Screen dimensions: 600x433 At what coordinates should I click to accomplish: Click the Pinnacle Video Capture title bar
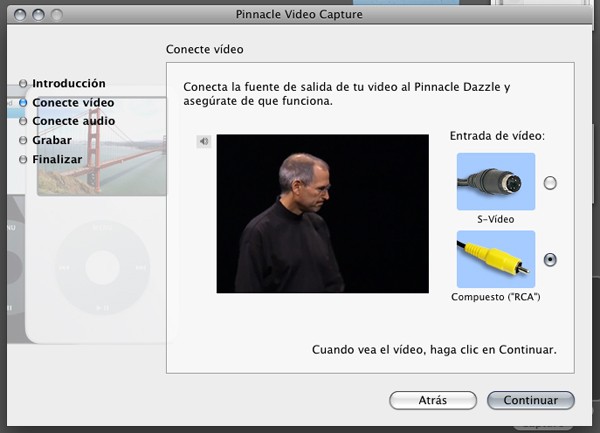(x=299, y=14)
